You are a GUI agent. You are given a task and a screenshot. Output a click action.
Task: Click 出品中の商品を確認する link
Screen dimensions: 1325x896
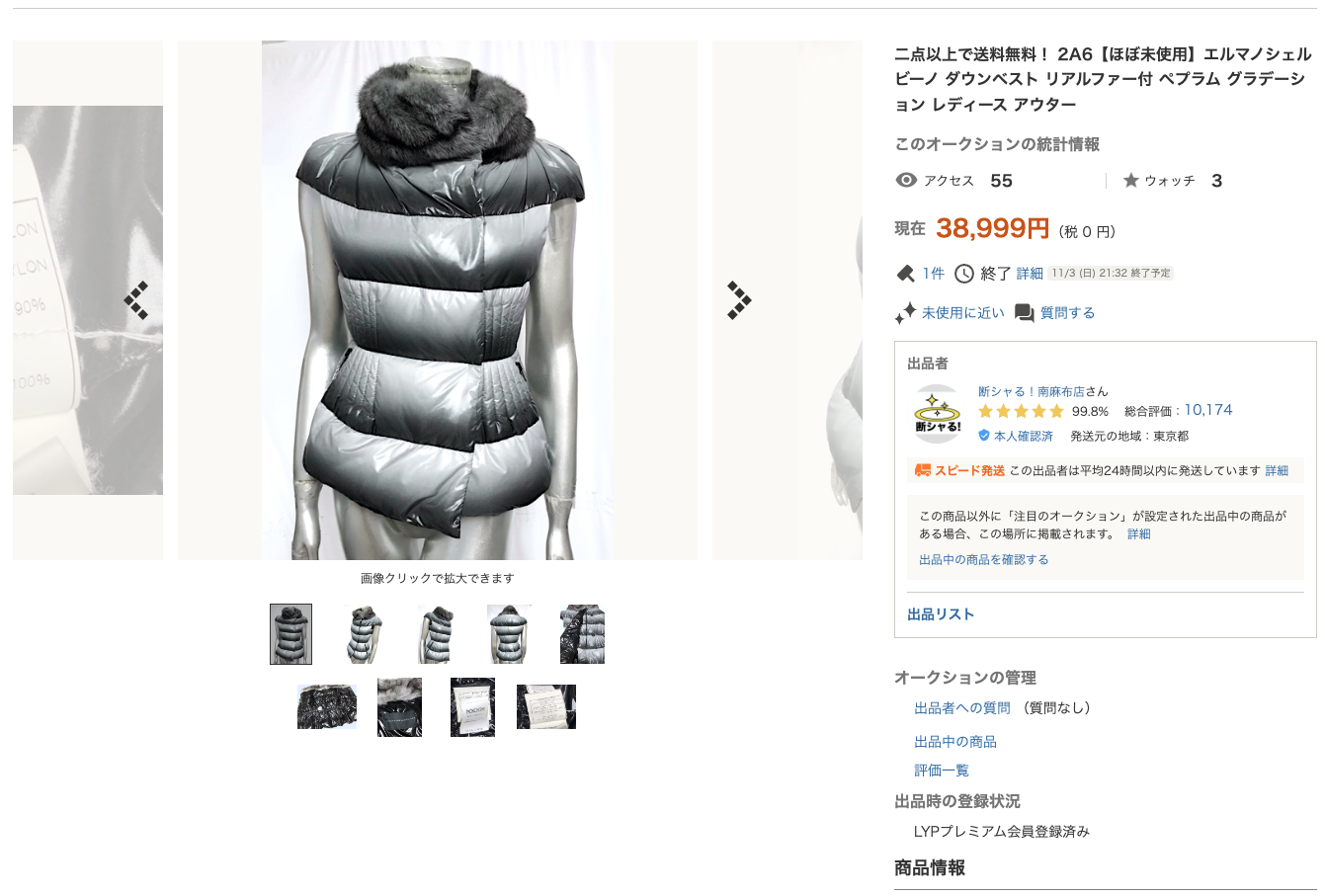[984, 559]
